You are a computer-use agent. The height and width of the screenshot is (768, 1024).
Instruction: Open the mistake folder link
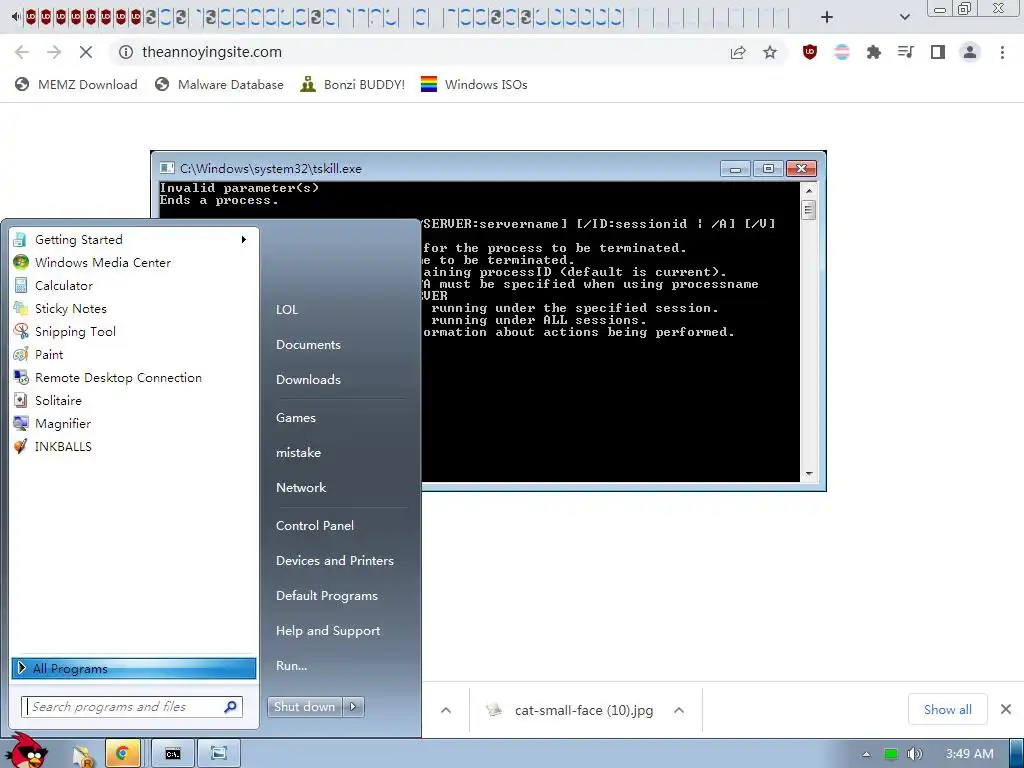coord(298,453)
